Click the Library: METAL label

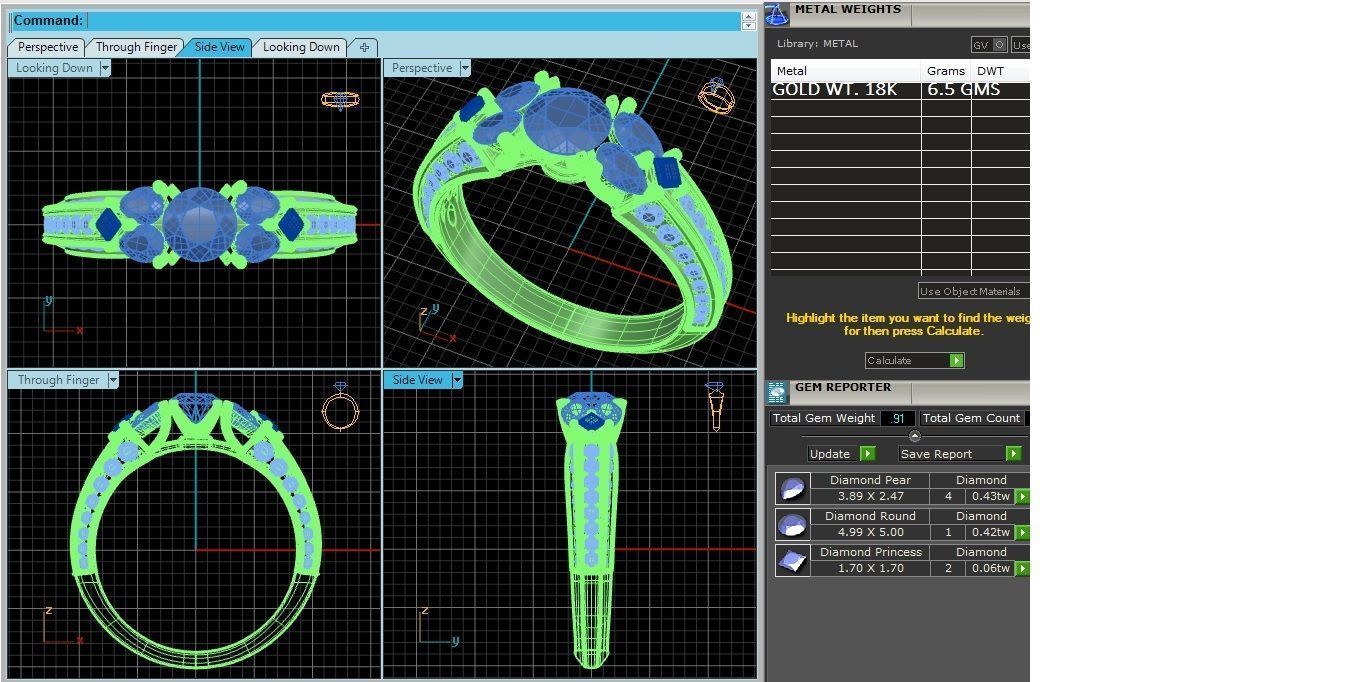pyautogui.click(x=817, y=44)
